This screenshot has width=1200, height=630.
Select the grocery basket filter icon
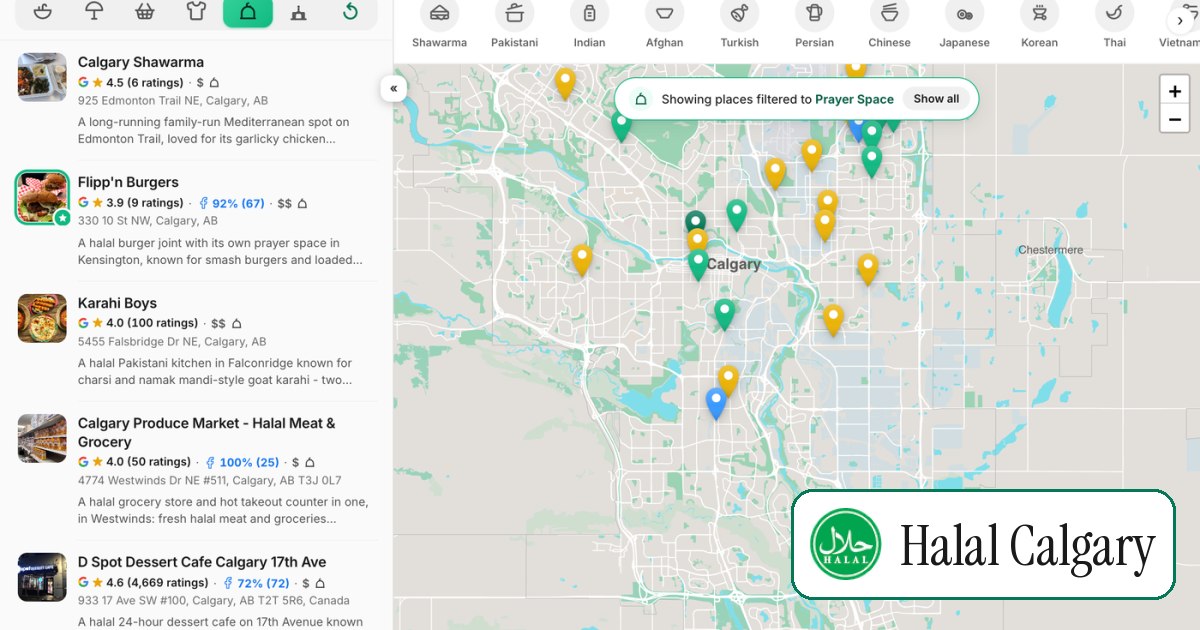click(145, 12)
